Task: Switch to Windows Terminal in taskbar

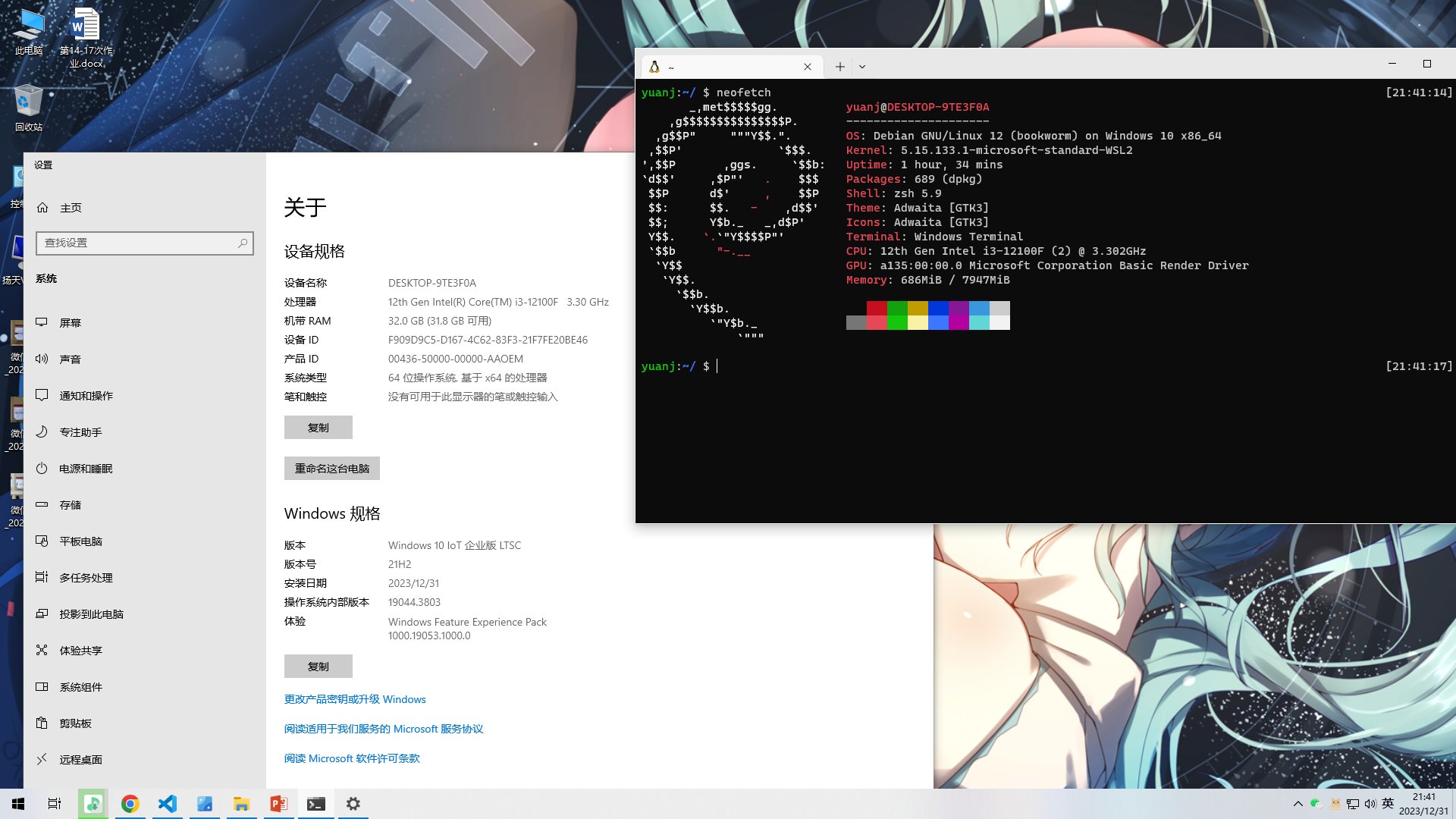Action: pyautogui.click(x=315, y=804)
